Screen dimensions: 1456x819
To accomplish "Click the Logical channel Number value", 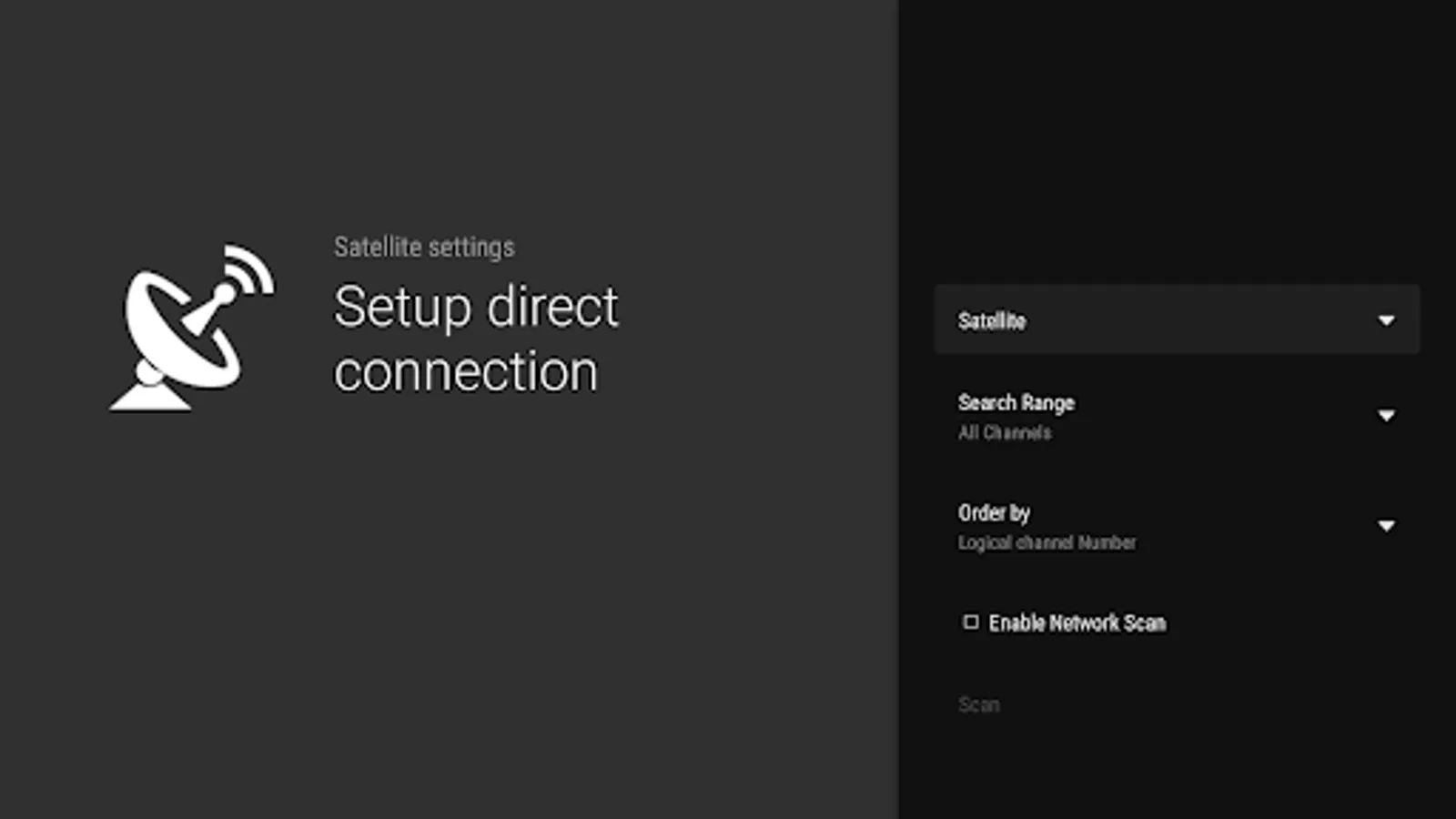I will coord(1046,543).
